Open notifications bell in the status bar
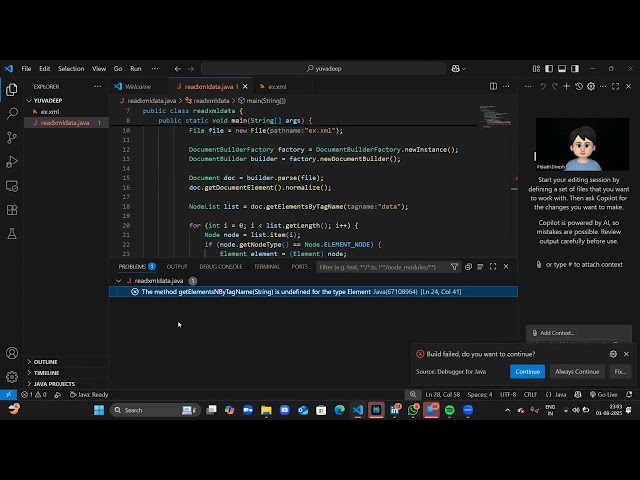Viewport: 640px width, 480px height. (629, 394)
